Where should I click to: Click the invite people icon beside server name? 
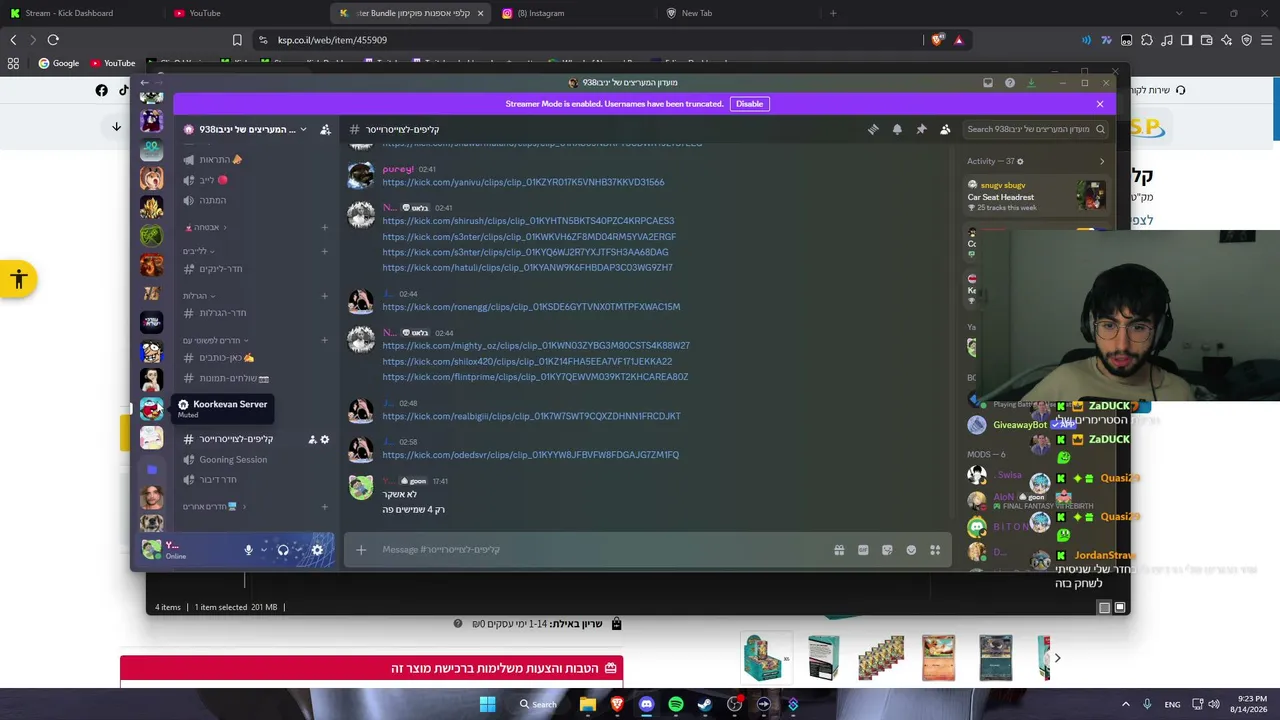(x=325, y=129)
